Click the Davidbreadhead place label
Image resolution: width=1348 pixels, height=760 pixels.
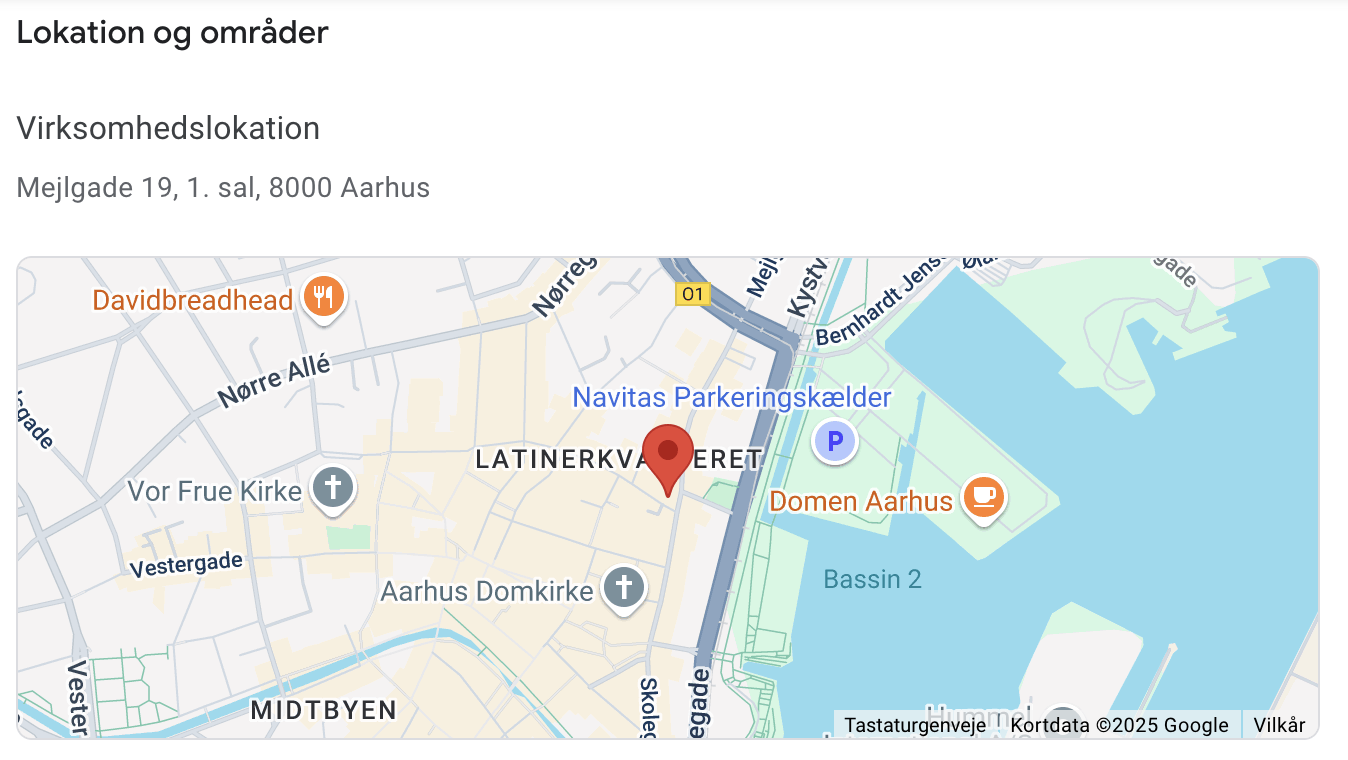point(193,300)
